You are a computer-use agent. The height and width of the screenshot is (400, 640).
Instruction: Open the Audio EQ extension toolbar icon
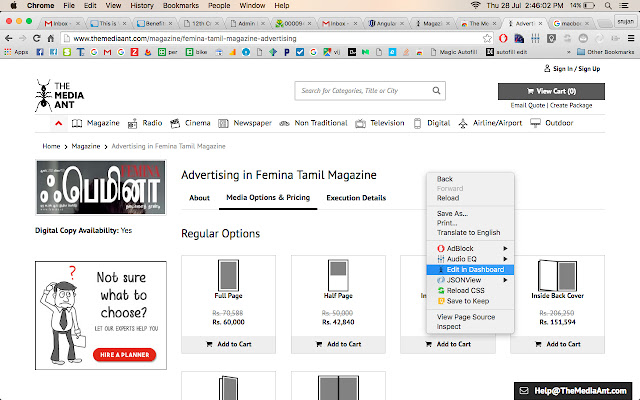(535, 38)
